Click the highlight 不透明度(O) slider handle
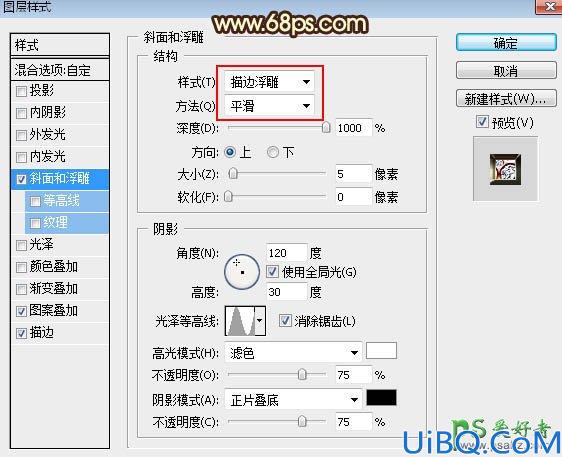The width and height of the screenshot is (562, 457). [302, 375]
